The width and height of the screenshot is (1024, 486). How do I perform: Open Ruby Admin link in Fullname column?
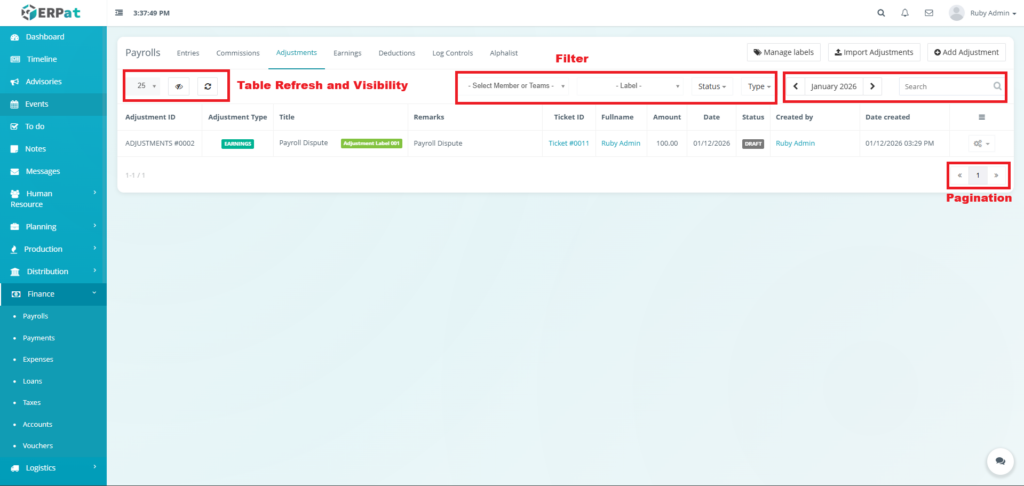(621, 143)
